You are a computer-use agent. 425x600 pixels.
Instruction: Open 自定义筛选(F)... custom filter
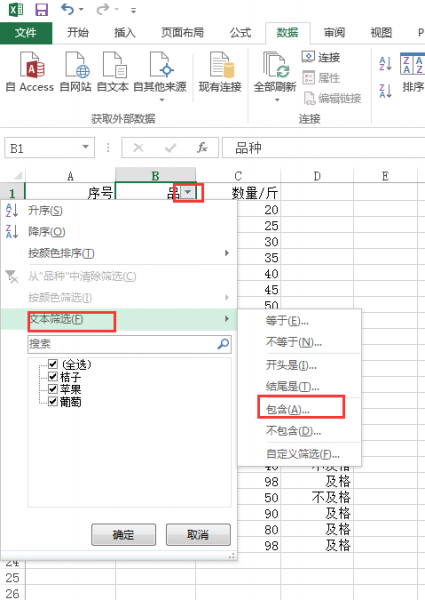300,454
